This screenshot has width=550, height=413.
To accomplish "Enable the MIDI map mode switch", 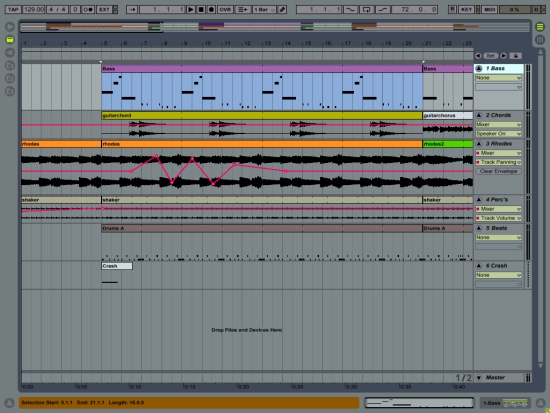I will point(489,9).
